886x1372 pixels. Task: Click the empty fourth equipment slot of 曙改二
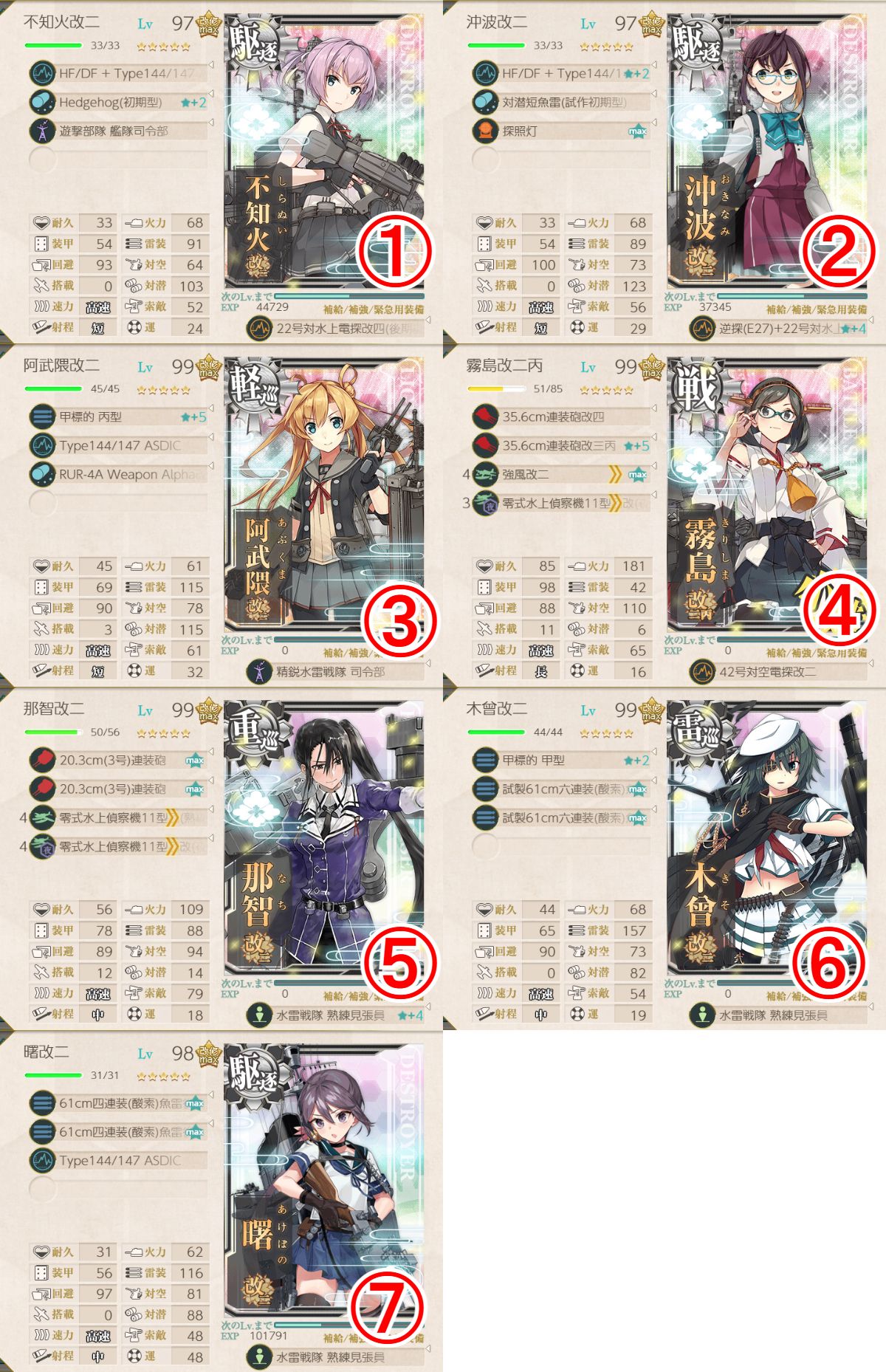[118, 1189]
